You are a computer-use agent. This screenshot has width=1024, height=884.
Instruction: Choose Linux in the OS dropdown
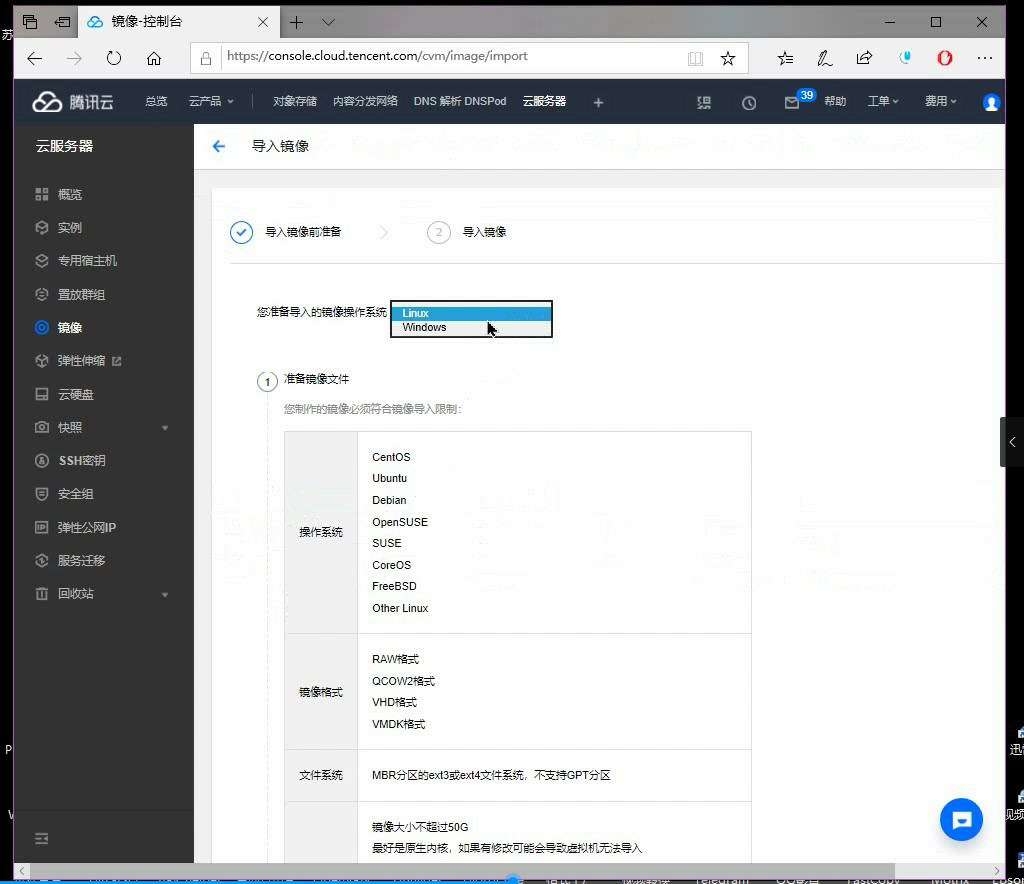tap(471, 313)
